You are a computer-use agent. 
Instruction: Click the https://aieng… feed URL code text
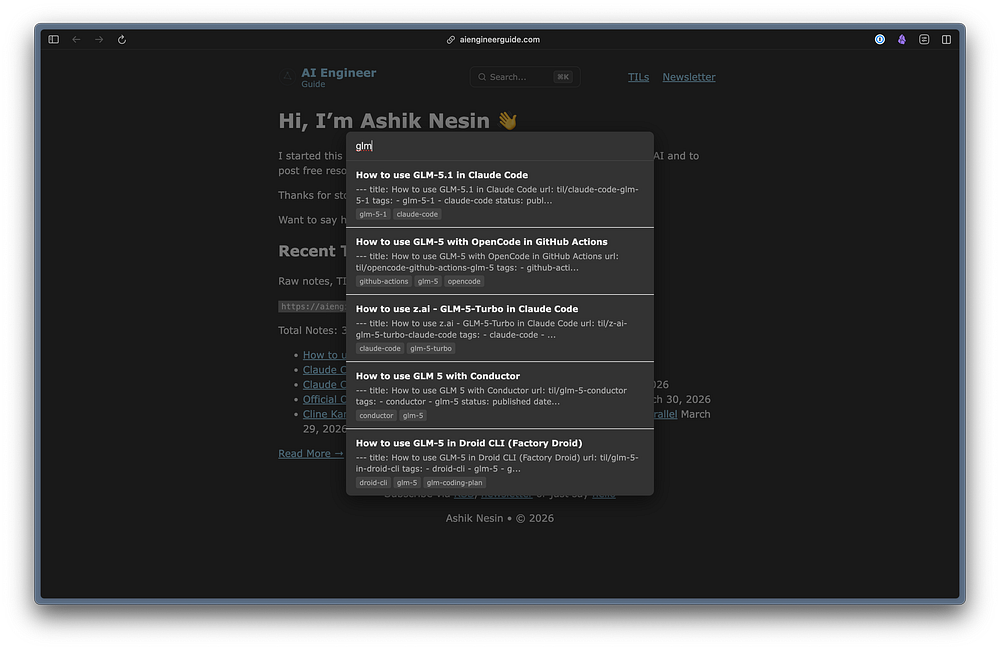pos(312,306)
